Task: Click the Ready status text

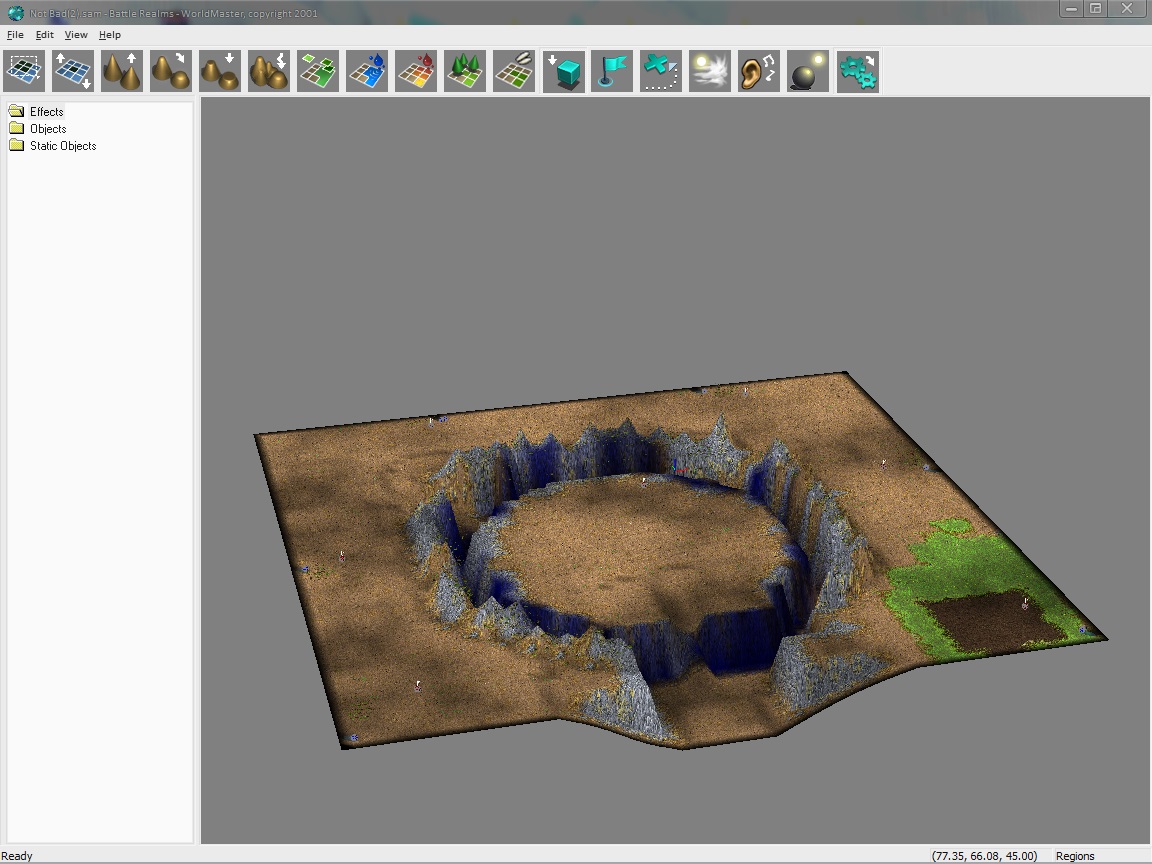Action: pos(17,856)
